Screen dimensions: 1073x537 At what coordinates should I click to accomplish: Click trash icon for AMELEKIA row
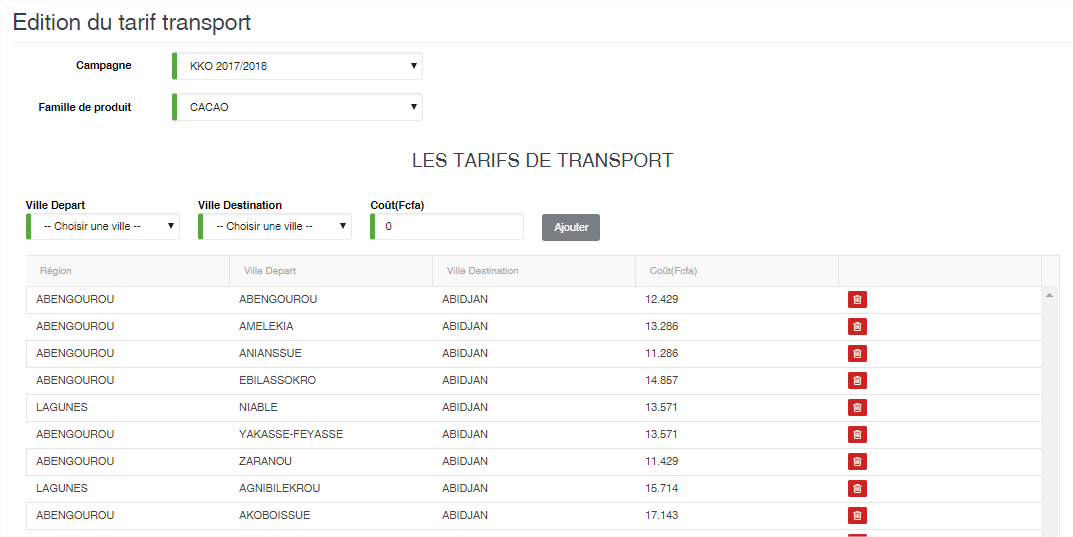coord(857,326)
